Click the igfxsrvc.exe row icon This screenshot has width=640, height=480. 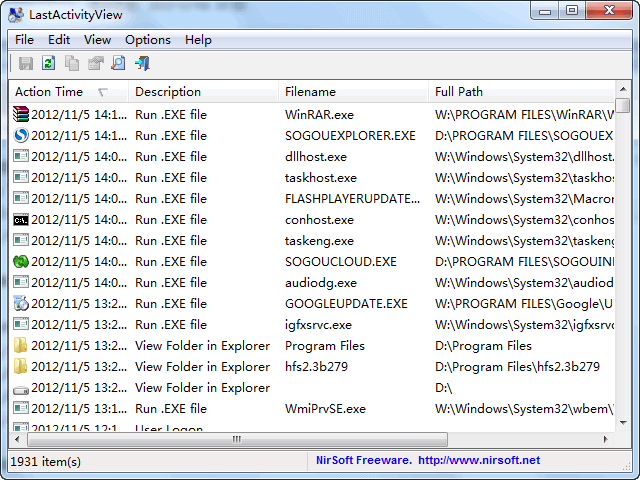pos(21,324)
